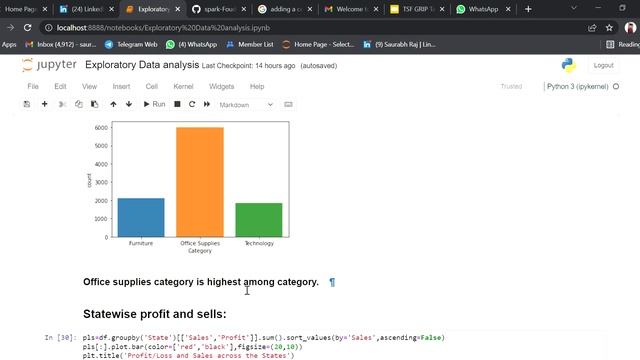Click the Logout button

pos(603,65)
